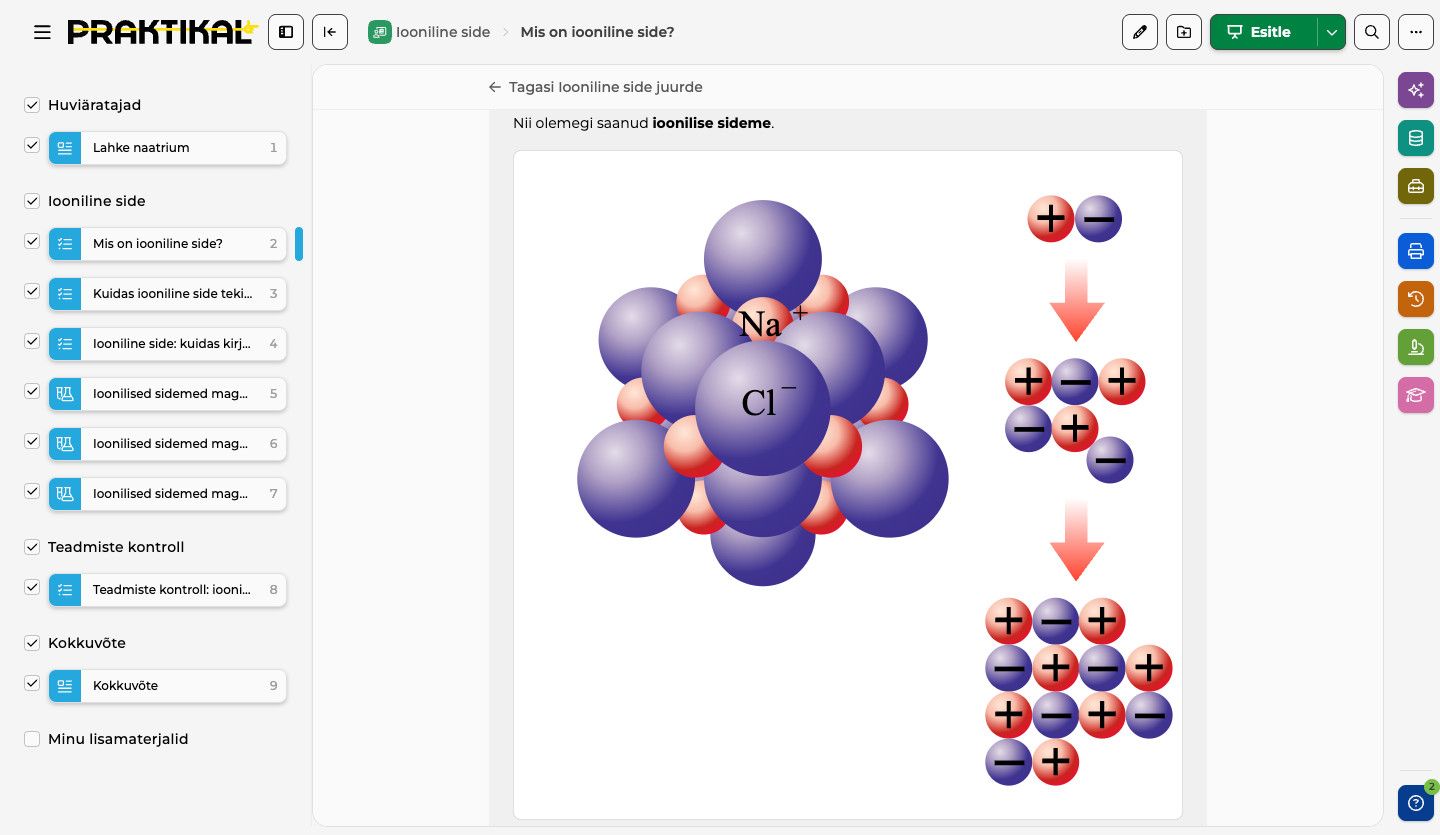Open the orange history icon
Viewport: 1440px width, 835px height.
[1416, 299]
